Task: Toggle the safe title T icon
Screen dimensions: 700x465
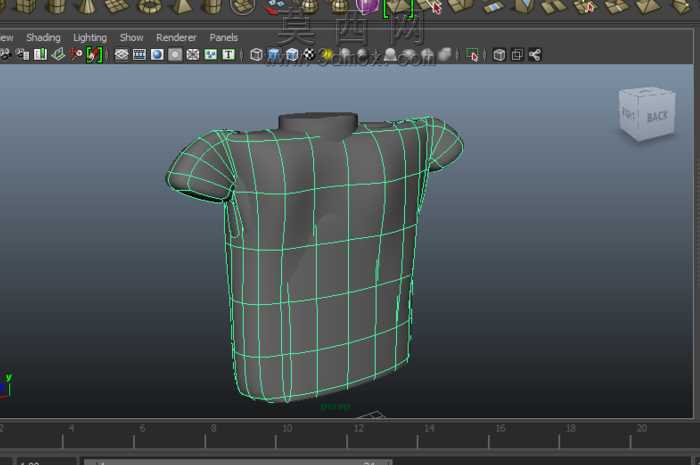Action: click(229, 55)
